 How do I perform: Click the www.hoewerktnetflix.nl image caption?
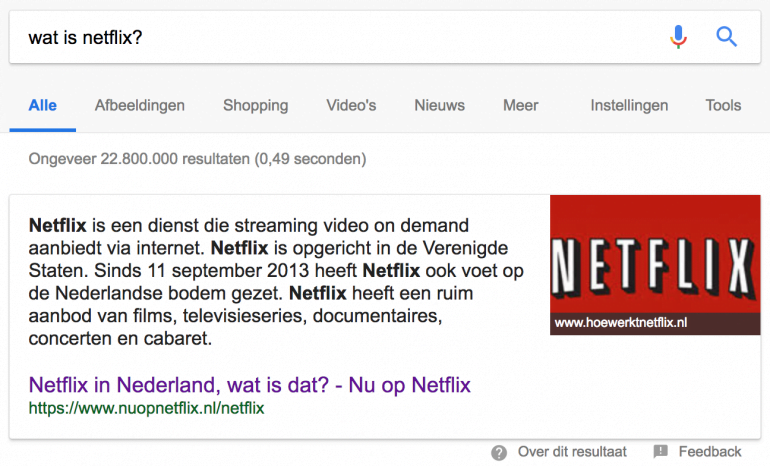pos(621,323)
